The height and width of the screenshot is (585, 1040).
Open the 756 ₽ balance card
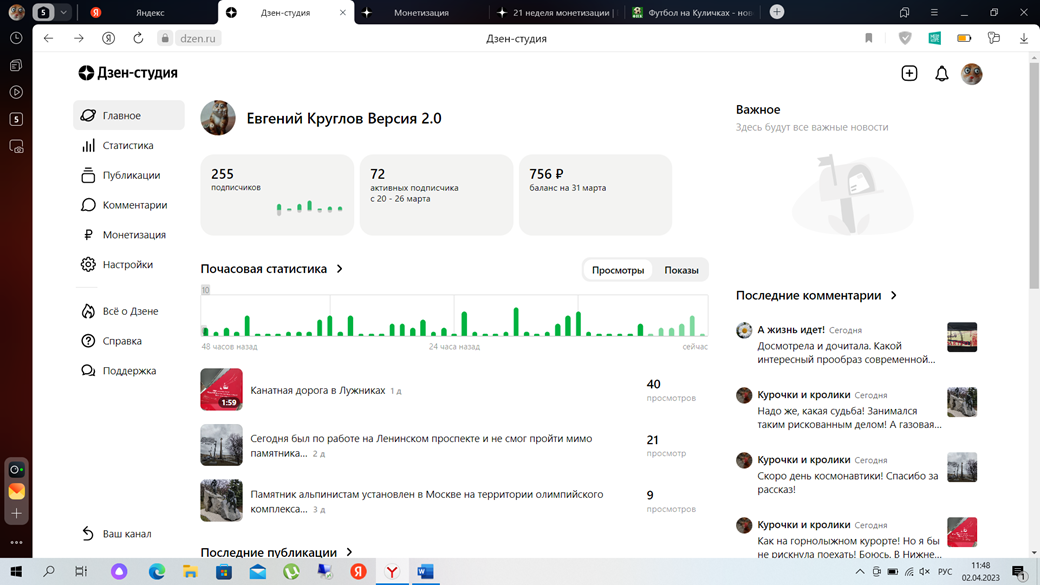(x=595, y=195)
